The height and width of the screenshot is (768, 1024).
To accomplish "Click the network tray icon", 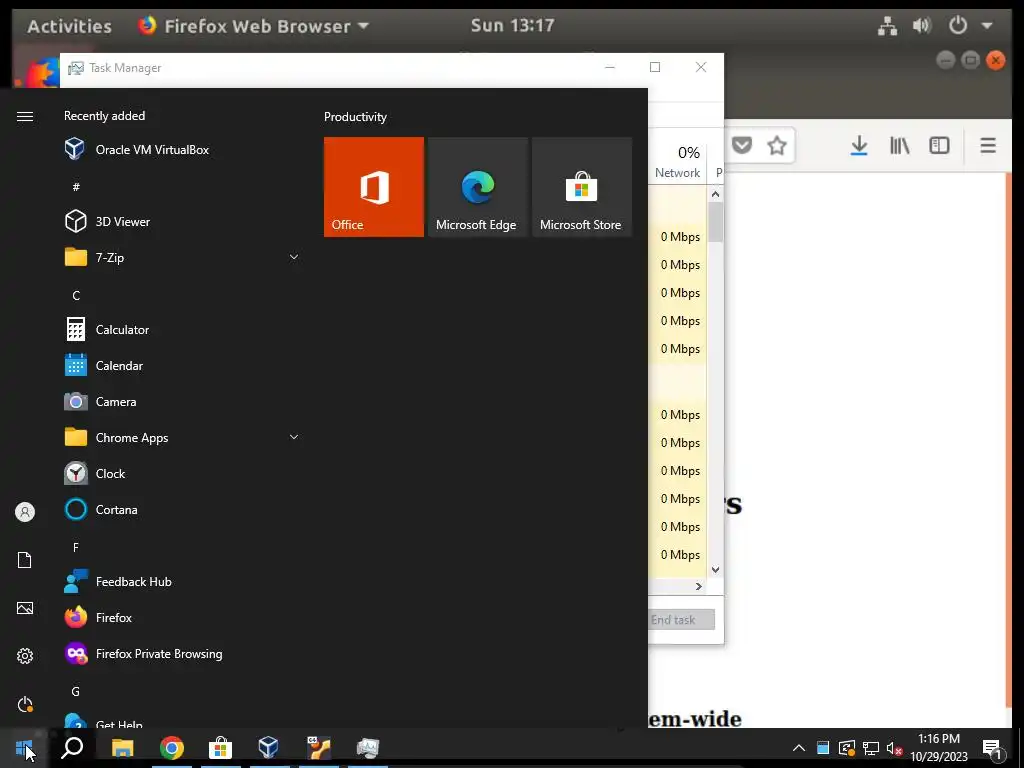I will click(871, 748).
